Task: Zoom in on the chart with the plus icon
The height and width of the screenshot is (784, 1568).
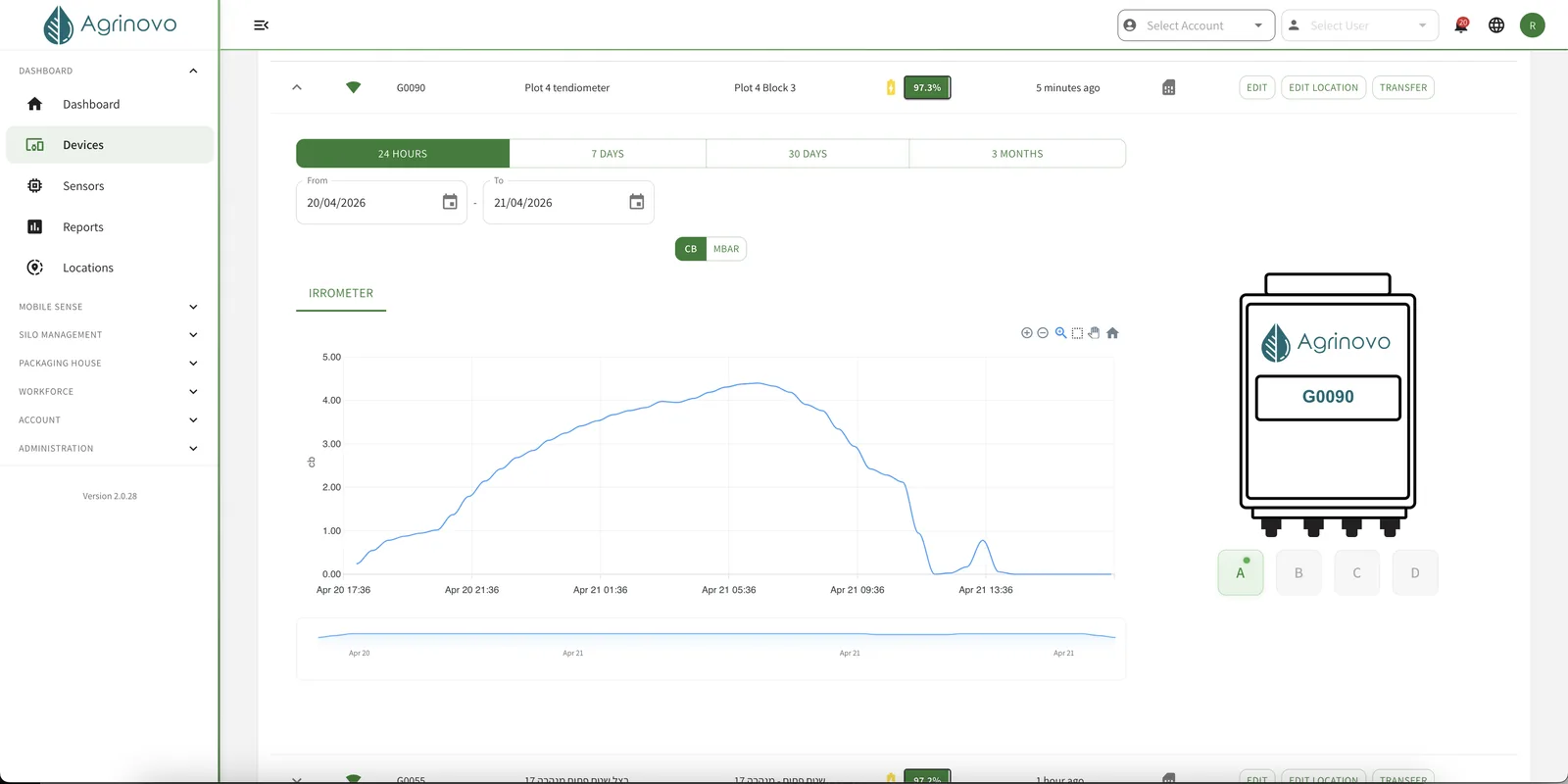Action: (x=1027, y=333)
